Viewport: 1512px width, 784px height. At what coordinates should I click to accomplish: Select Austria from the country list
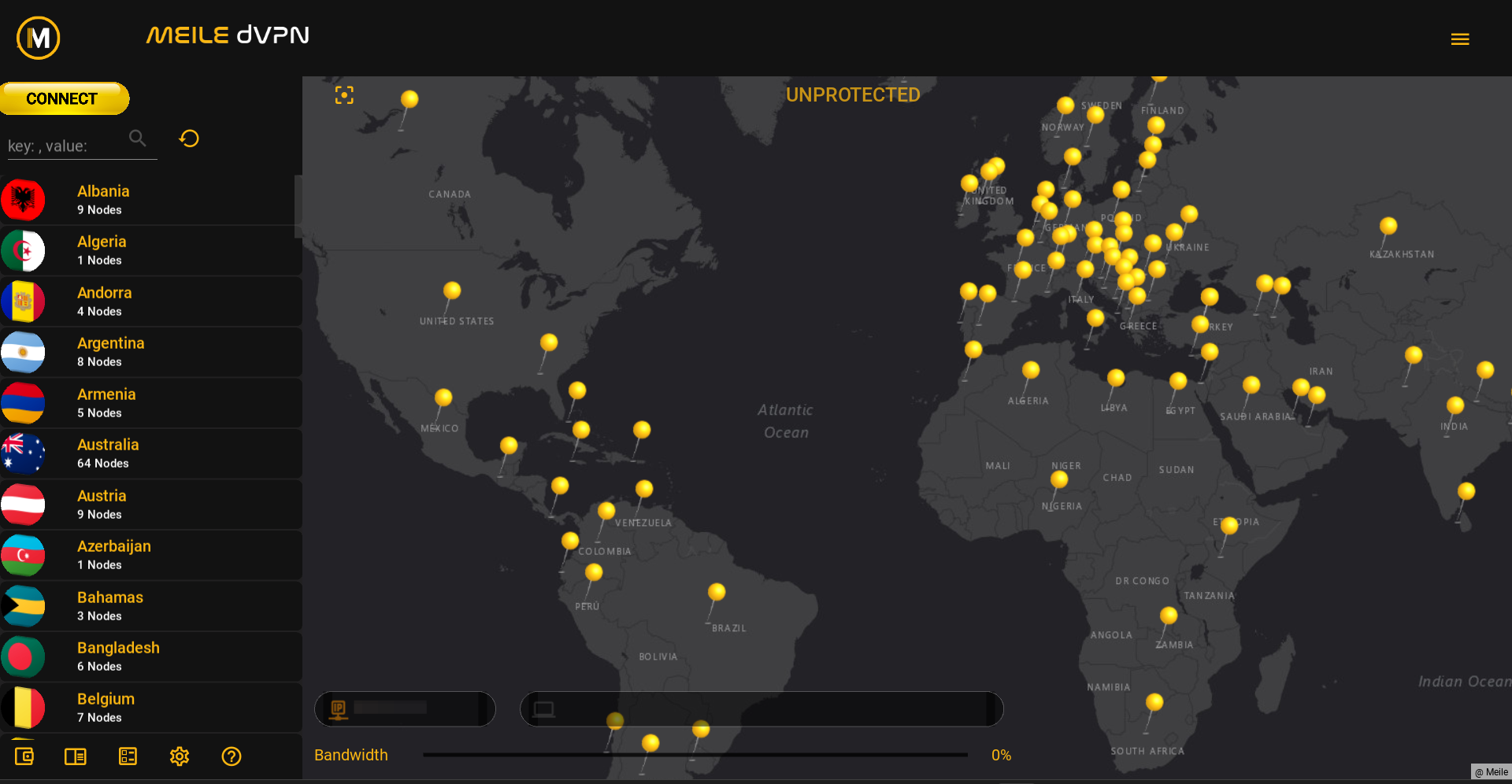click(x=151, y=505)
